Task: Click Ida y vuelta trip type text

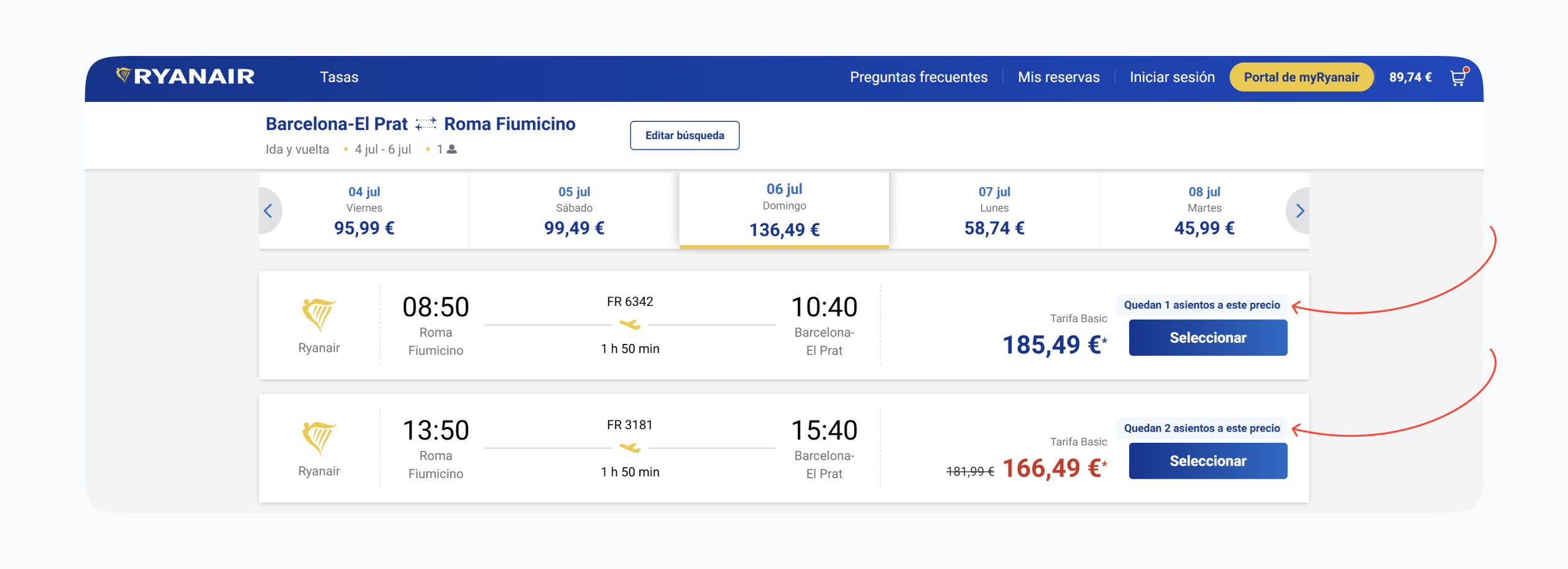Action: point(297,149)
